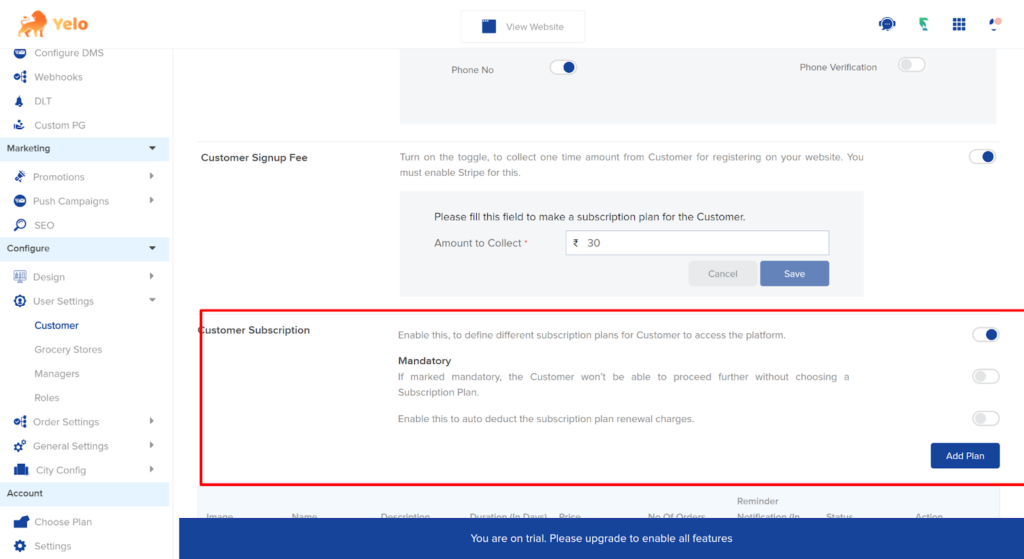Click the SEO magnifier icon

coord(20,225)
